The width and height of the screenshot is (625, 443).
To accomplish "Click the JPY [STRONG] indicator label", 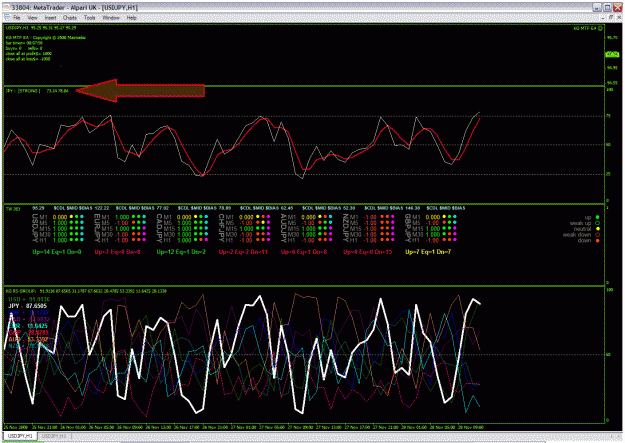I will pyautogui.click(x=23, y=91).
